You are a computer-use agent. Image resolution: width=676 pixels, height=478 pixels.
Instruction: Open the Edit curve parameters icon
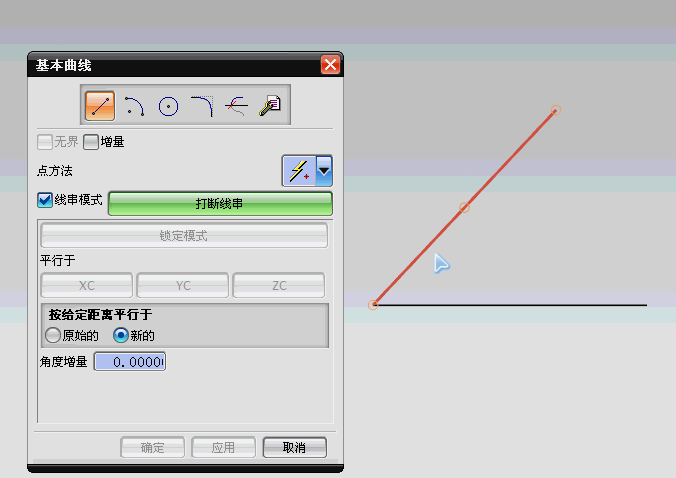[270, 106]
